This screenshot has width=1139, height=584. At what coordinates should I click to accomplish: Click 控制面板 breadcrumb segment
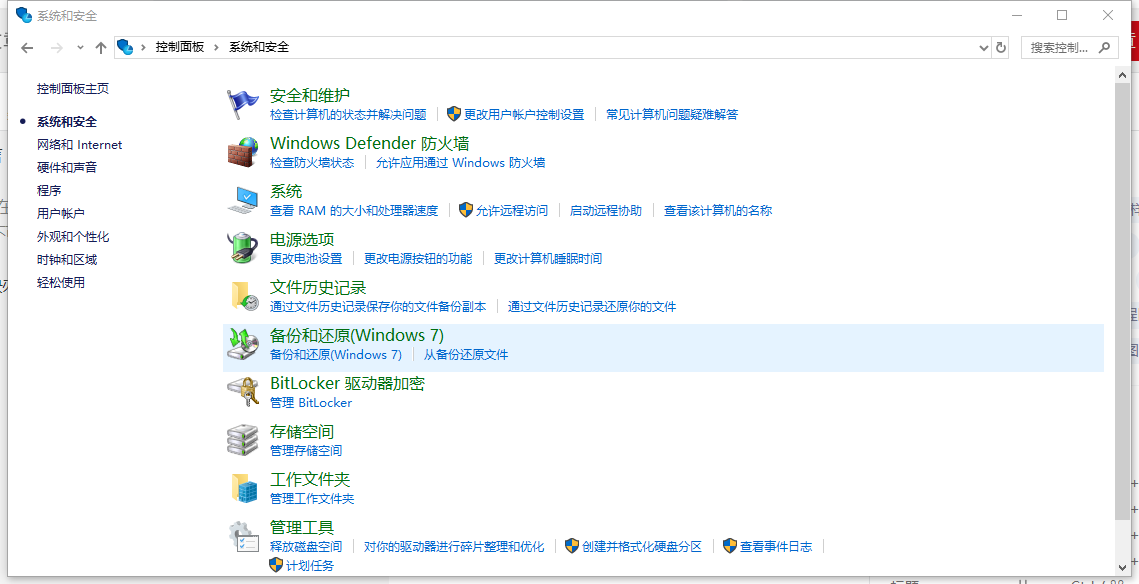[x=180, y=47]
